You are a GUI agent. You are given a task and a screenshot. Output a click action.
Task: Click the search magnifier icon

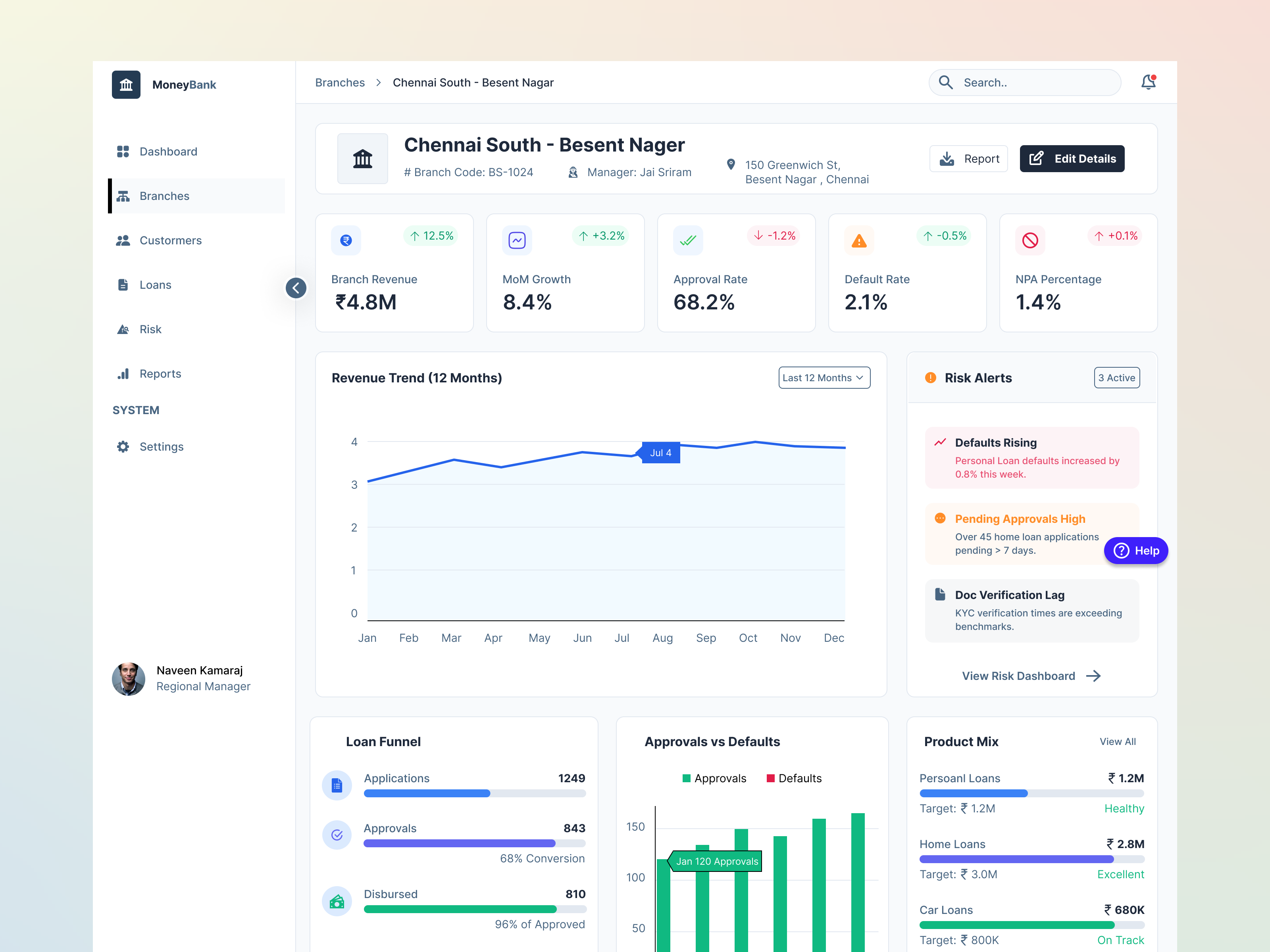click(946, 83)
